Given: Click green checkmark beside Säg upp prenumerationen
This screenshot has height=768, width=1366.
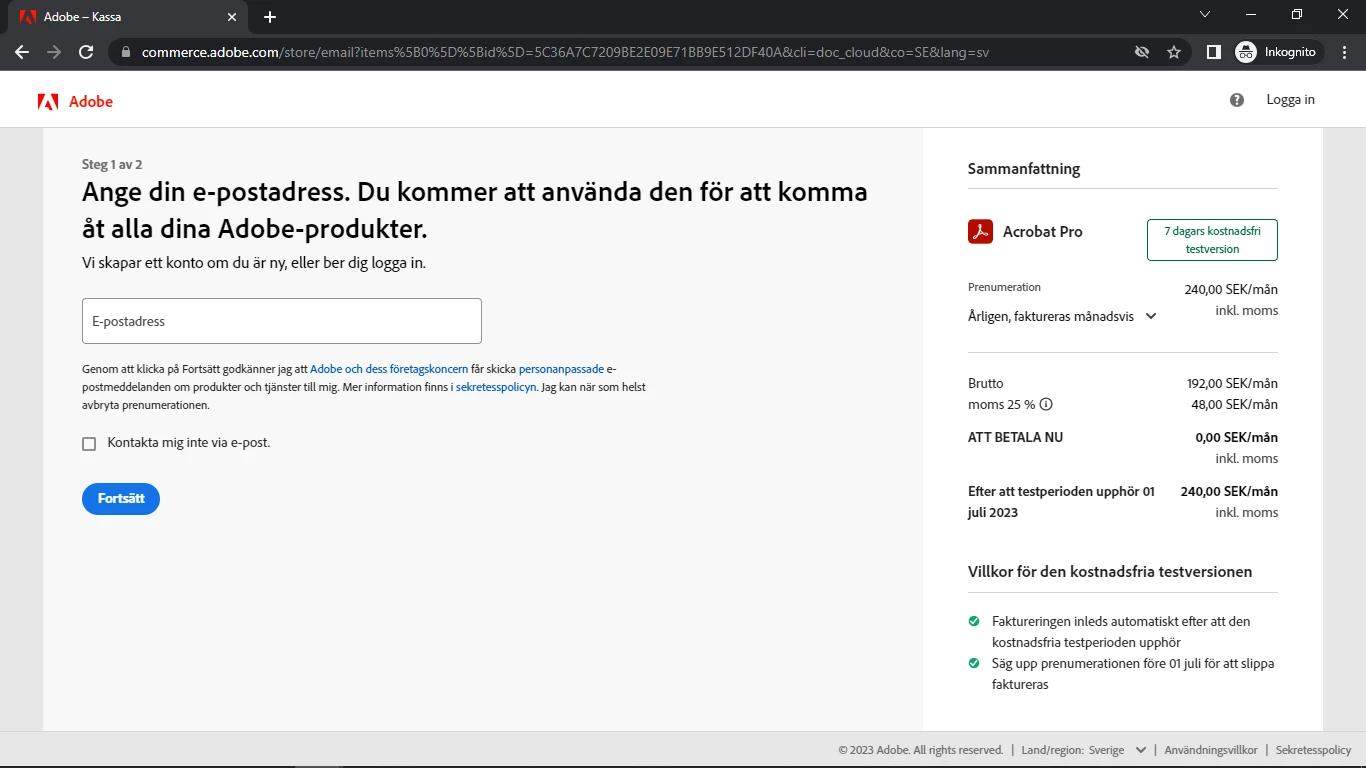Looking at the screenshot, I should coord(974,663).
